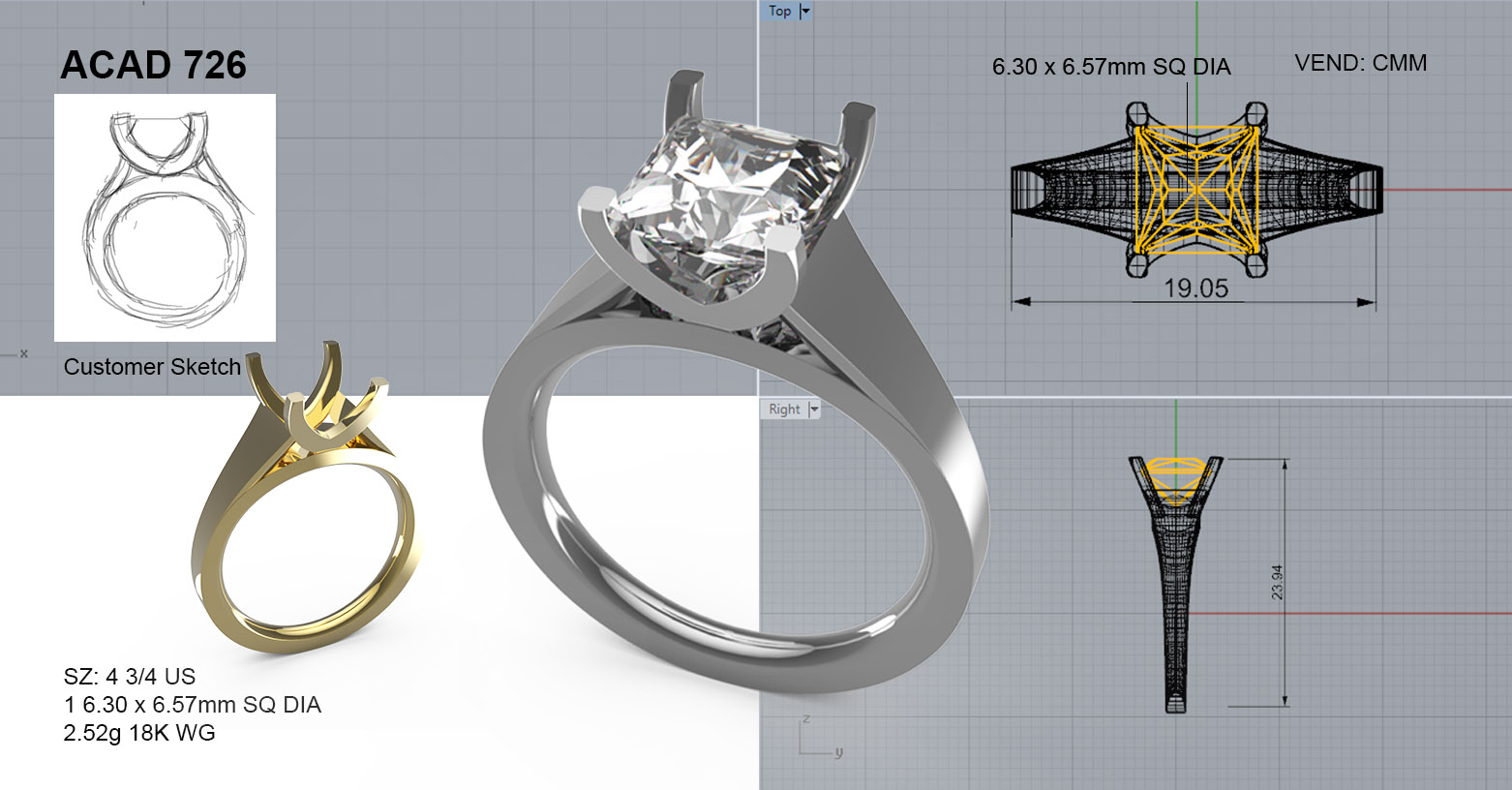The width and height of the screenshot is (1512, 790).
Task: Click the "ACAD 726" title text
Action: point(153,65)
